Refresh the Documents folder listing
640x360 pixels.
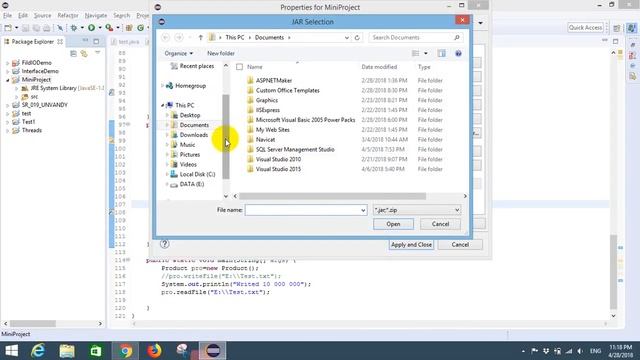click(x=357, y=38)
